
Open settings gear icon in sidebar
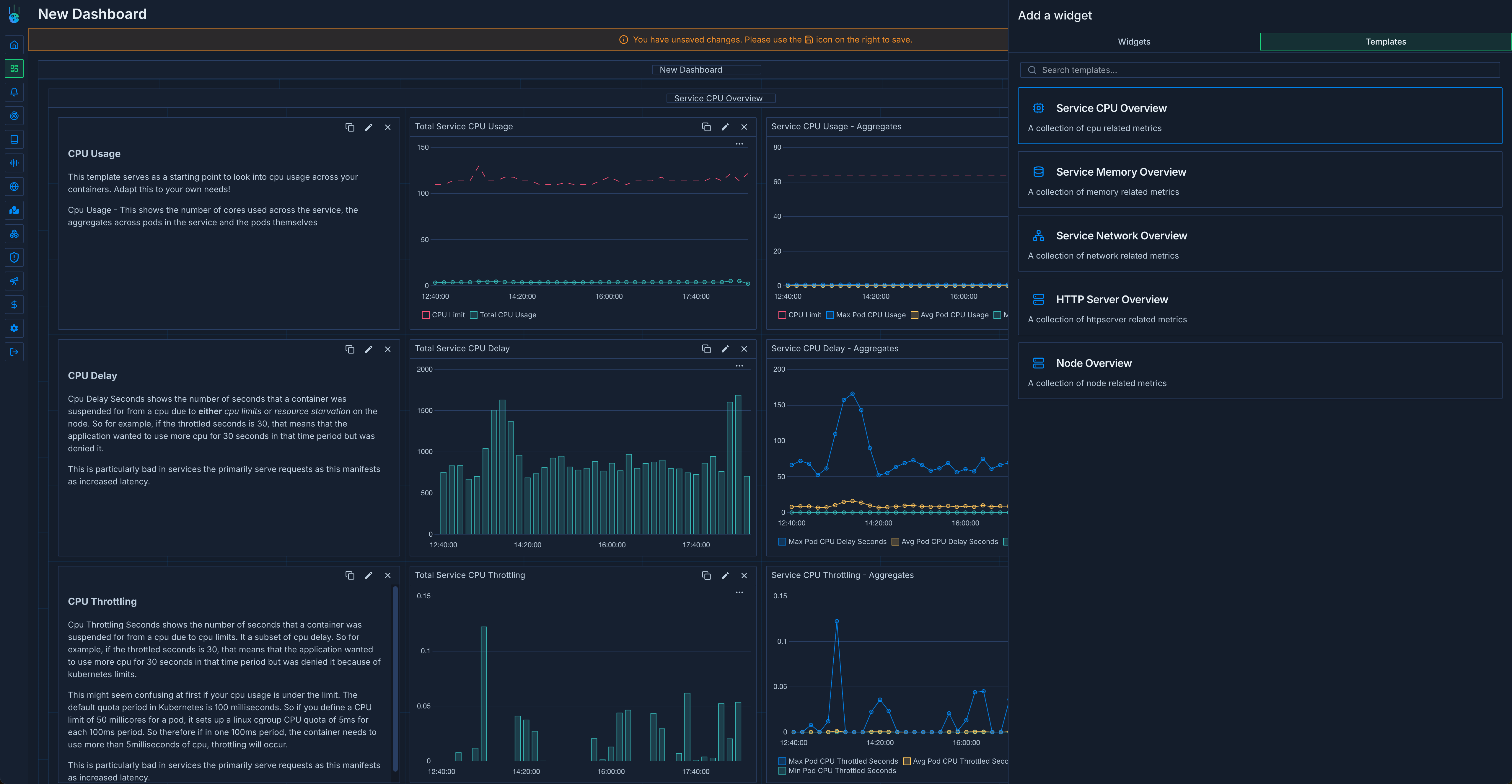pyautogui.click(x=14, y=328)
